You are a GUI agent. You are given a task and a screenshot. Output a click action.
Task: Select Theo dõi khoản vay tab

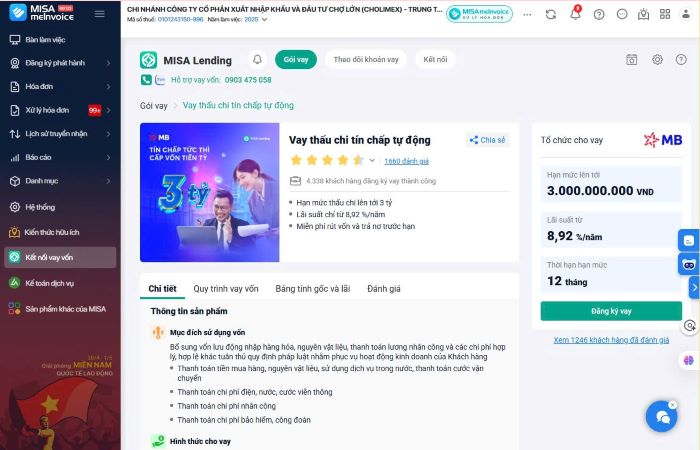coord(365,60)
